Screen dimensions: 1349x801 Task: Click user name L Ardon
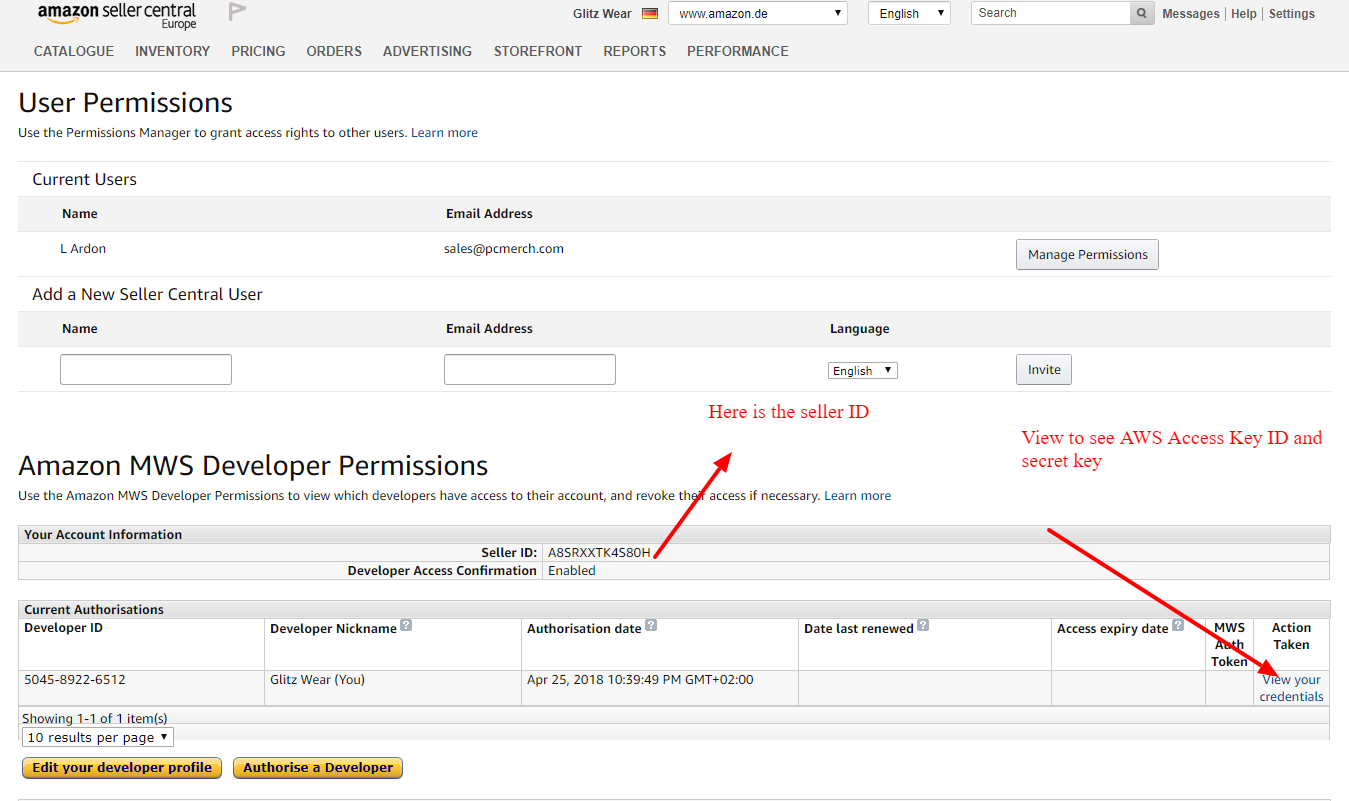coord(83,249)
